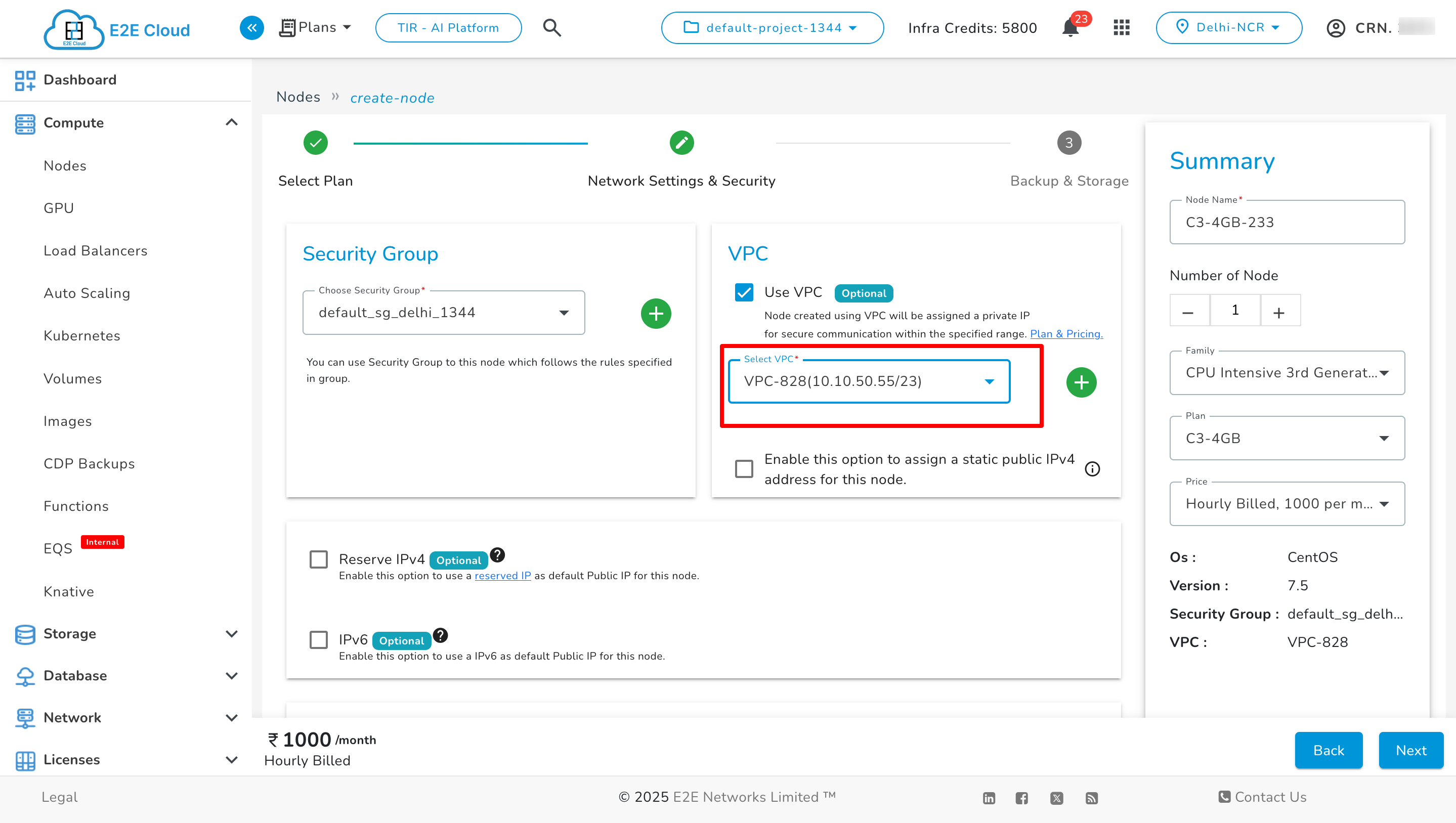
Task: Click the Nodes breadcrumb link
Action: [298, 97]
